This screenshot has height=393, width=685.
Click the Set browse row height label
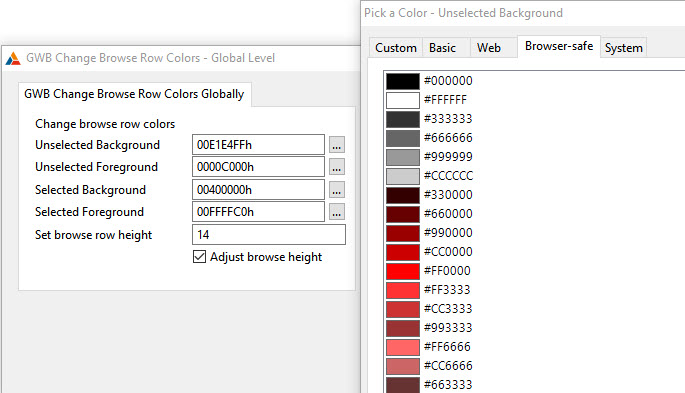click(93, 235)
